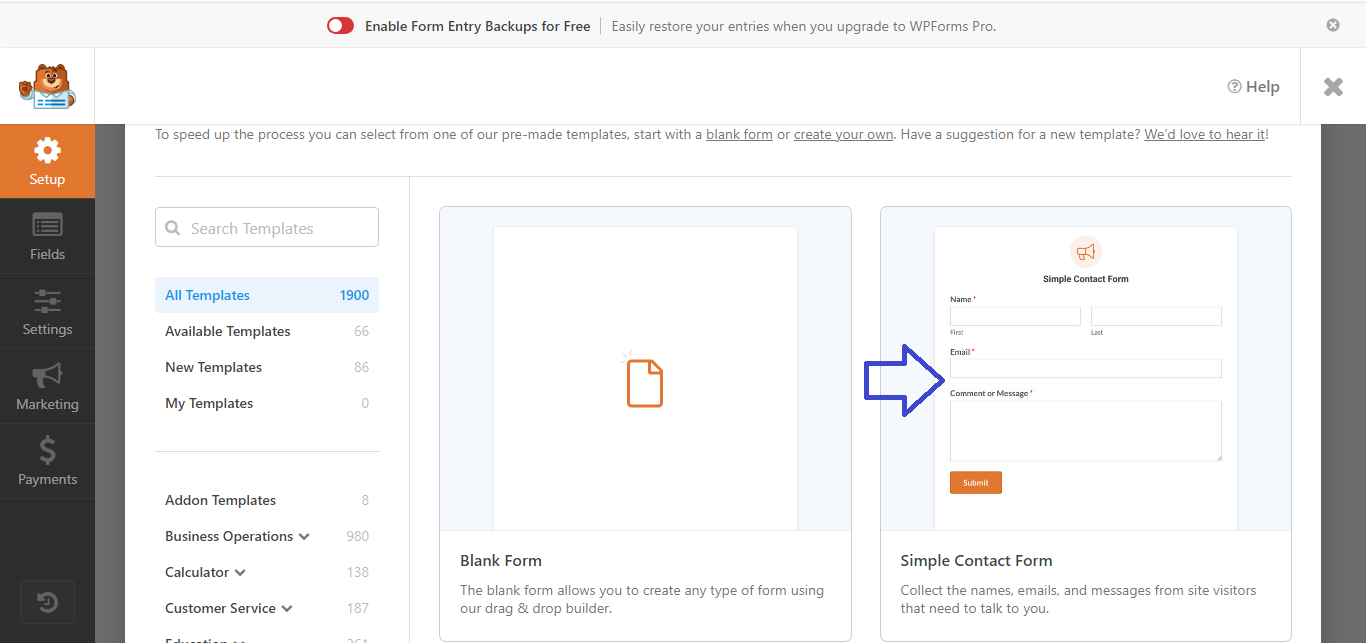Open the Payments dollar panel
This screenshot has height=643, width=1366.
point(47,461)
